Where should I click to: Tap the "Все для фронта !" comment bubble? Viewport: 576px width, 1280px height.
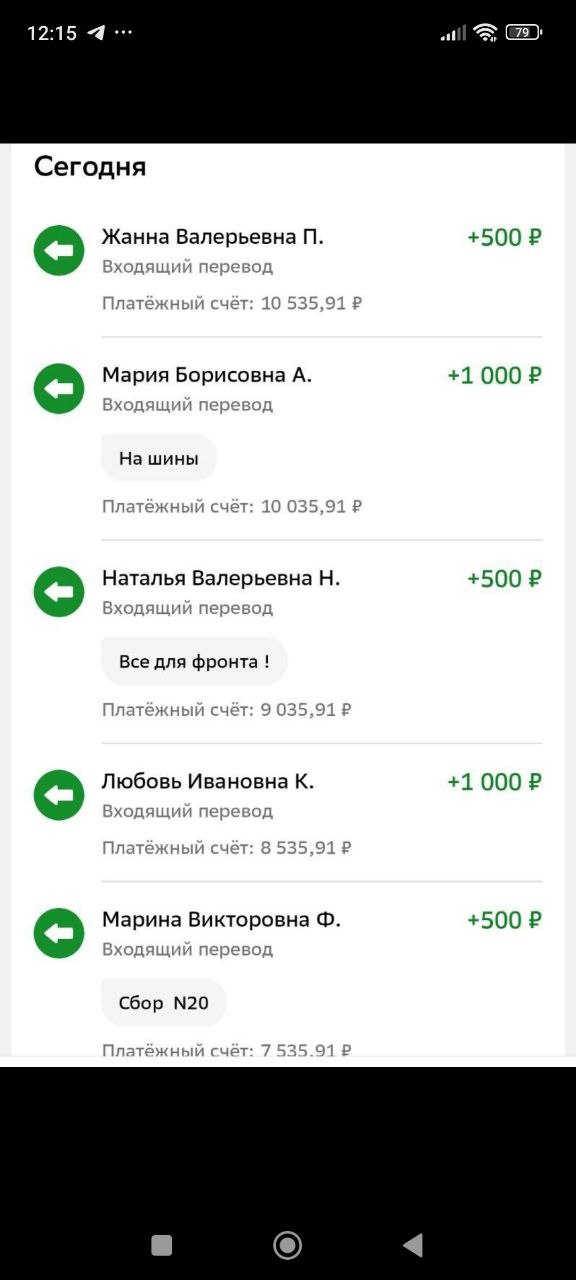pyautogui.click(x=194, y=661)
